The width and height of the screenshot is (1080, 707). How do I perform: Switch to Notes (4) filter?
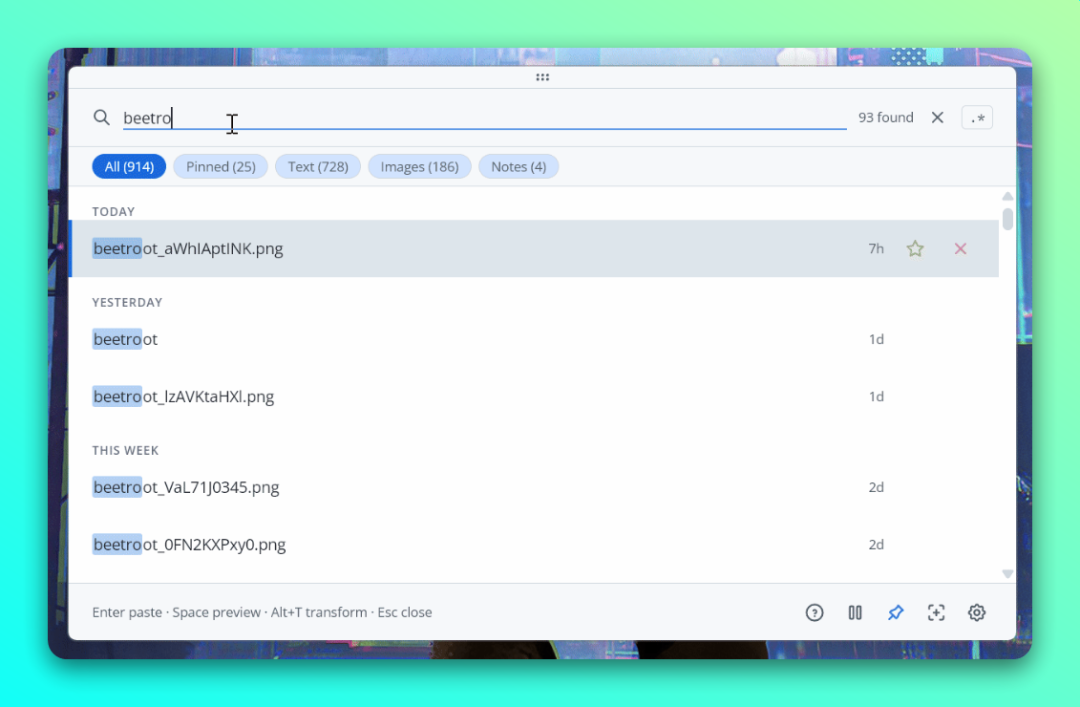point(518,167)
